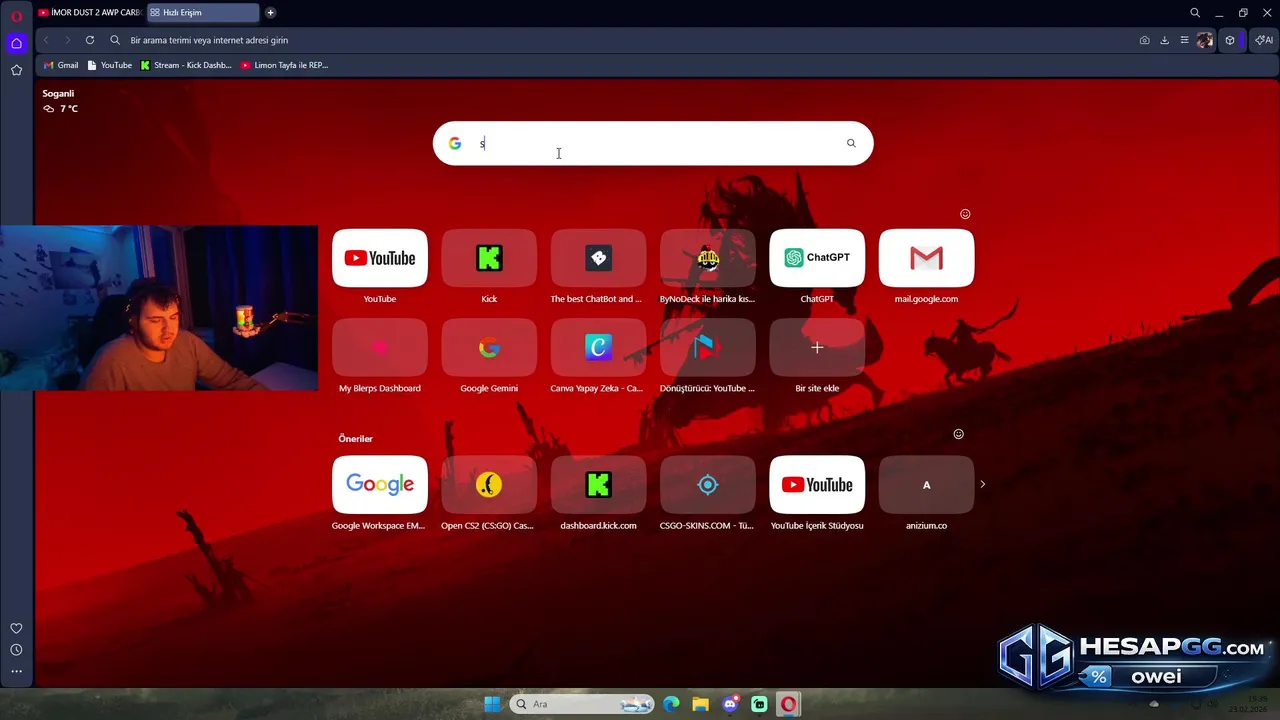Open the YouTube bookmark in the bookmarks bar
The height and width of the screenshot is (720, 1280).
tap(110, 65)
